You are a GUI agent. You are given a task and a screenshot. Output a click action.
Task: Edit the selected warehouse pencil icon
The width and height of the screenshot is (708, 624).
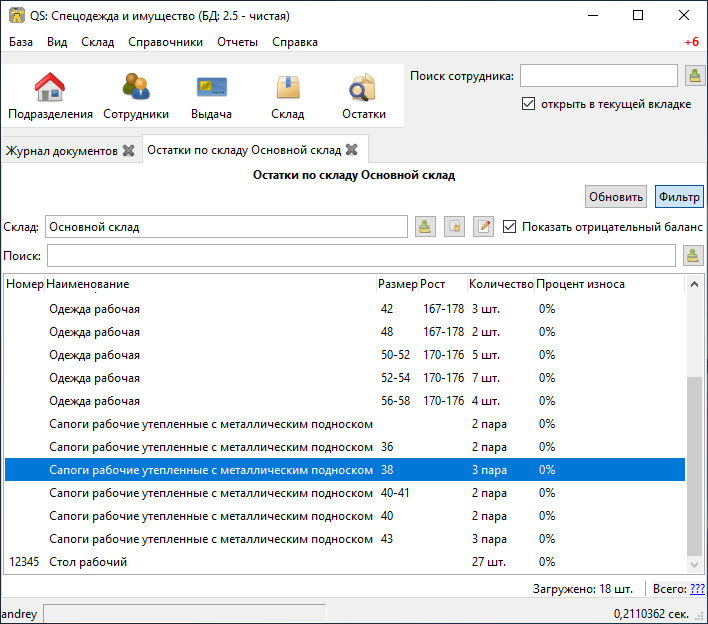pos(483,227)
